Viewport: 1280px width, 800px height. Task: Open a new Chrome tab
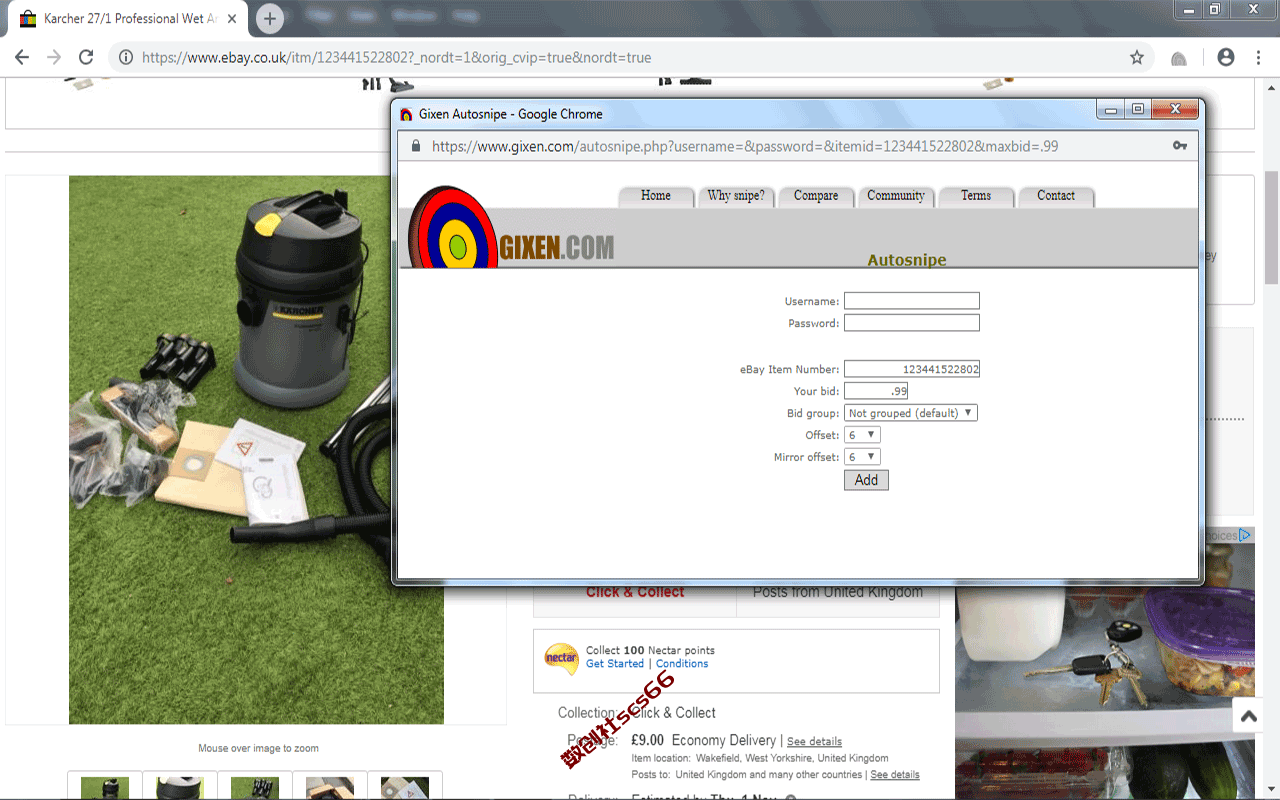tap(269, 18)
